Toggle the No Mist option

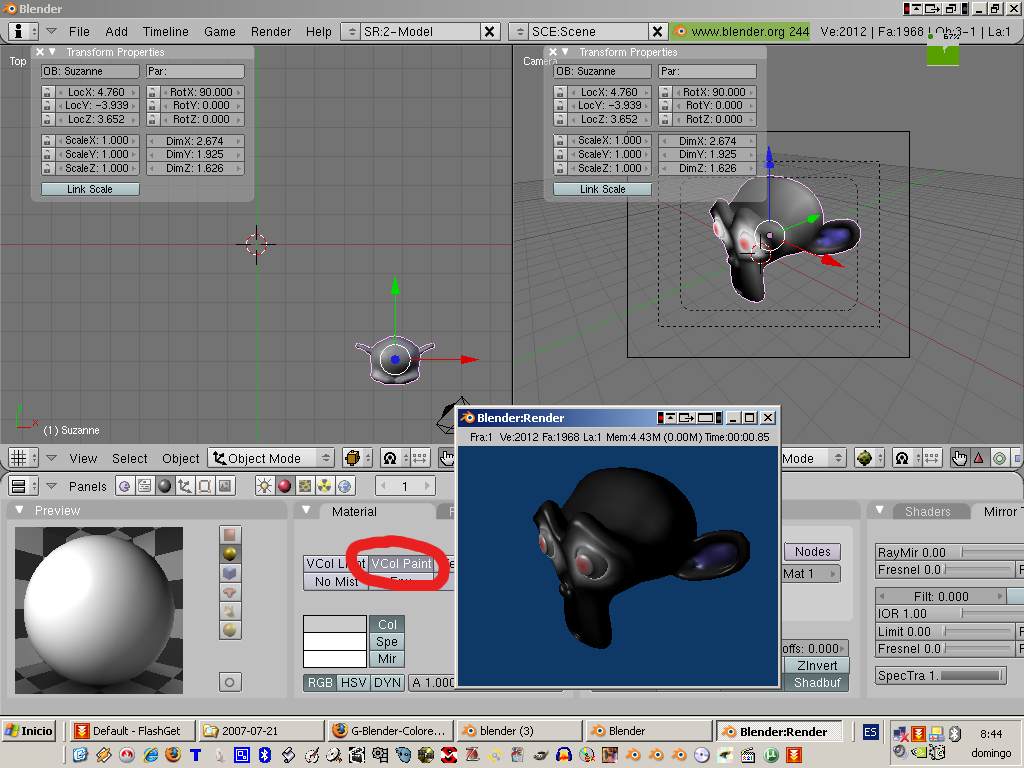[x=336, y=581]
